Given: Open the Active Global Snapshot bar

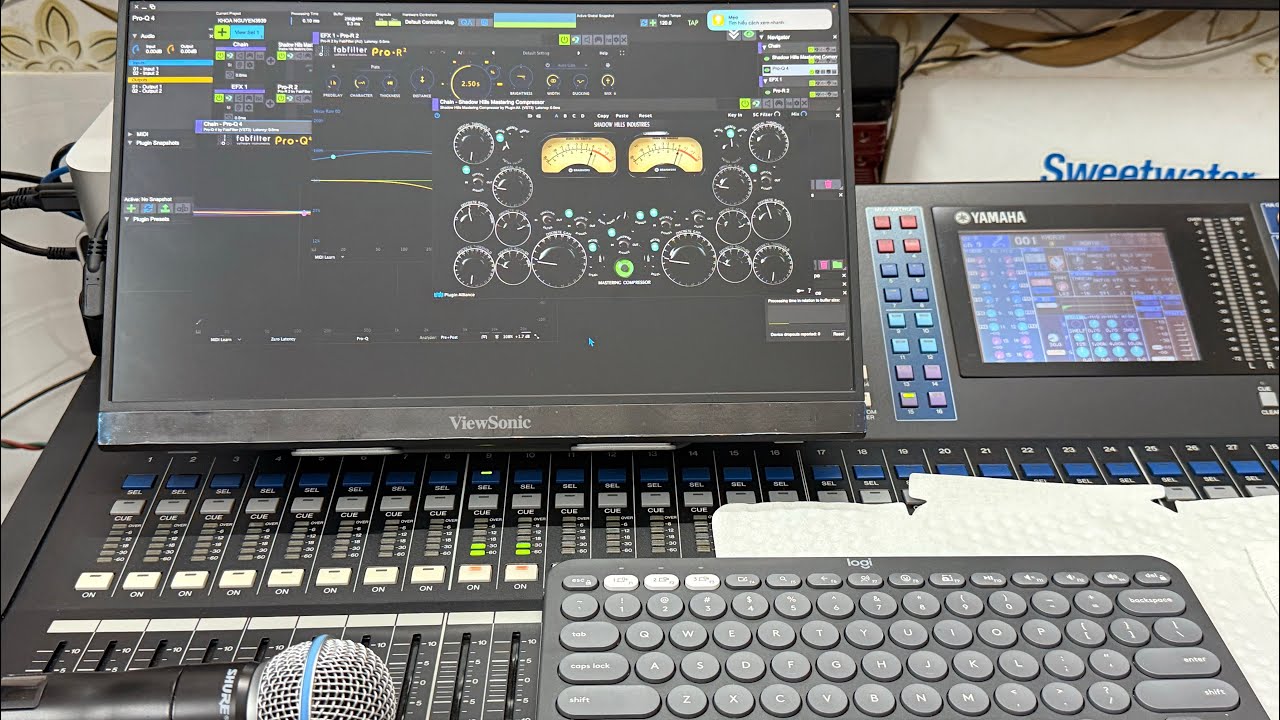Looking at the screenshot, I should click(x=534, y=20).
